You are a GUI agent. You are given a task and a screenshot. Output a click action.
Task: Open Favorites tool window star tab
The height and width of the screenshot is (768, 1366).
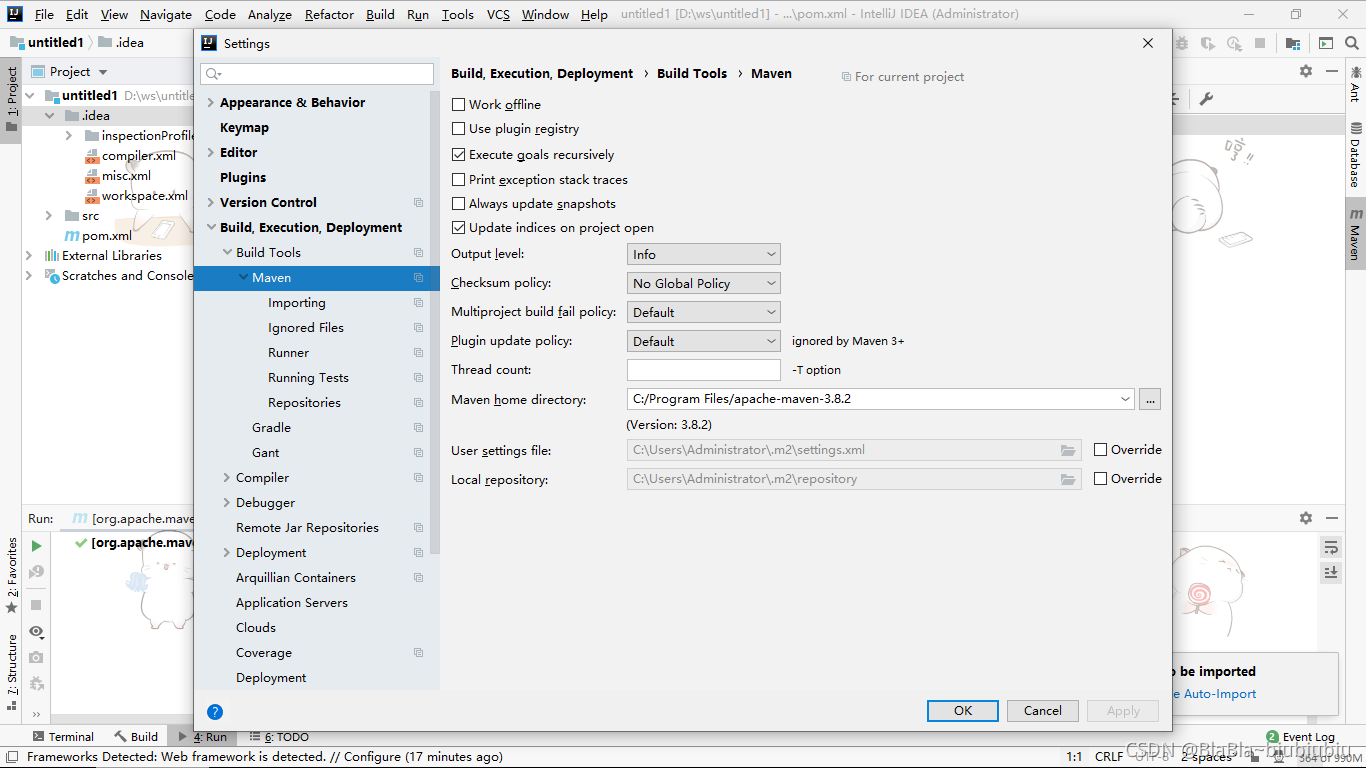pos(11,575)
